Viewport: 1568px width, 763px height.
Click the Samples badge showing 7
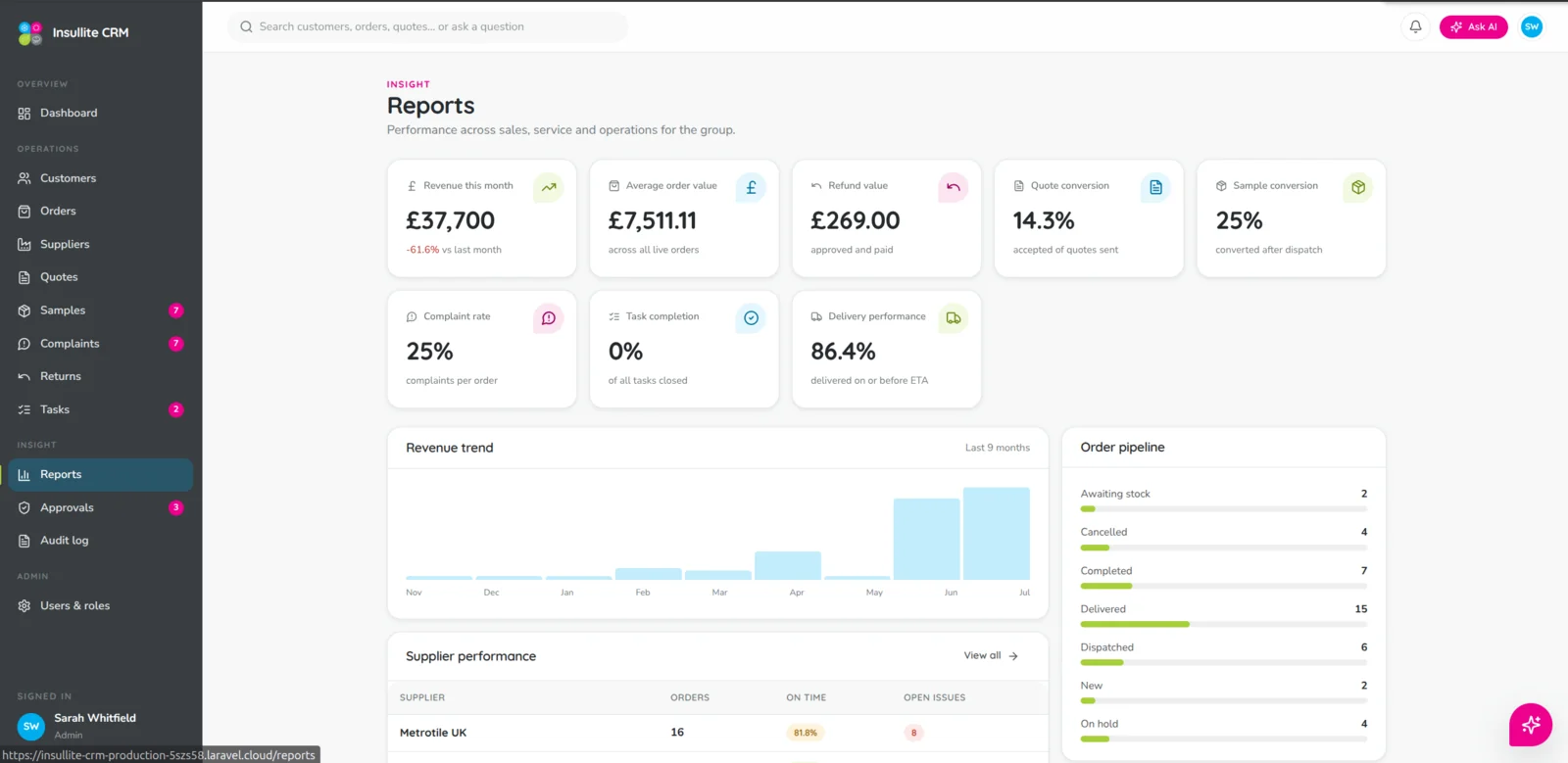(176, 310)
